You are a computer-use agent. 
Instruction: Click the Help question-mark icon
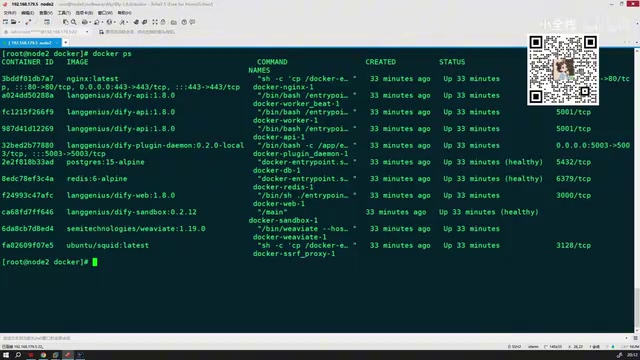pyautogui.click(x=184, y=22)
